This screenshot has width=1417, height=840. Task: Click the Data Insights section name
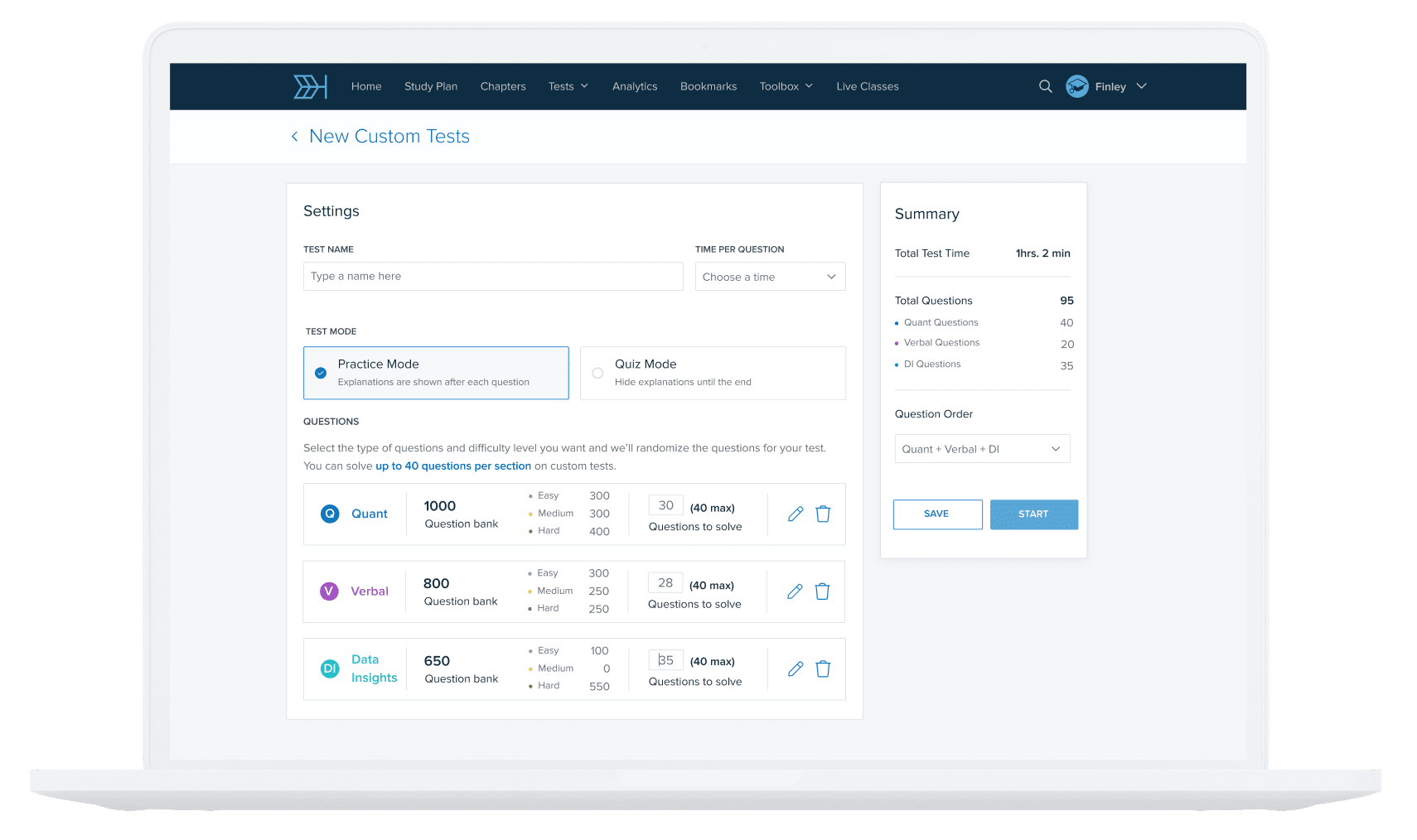click(374, 669)
